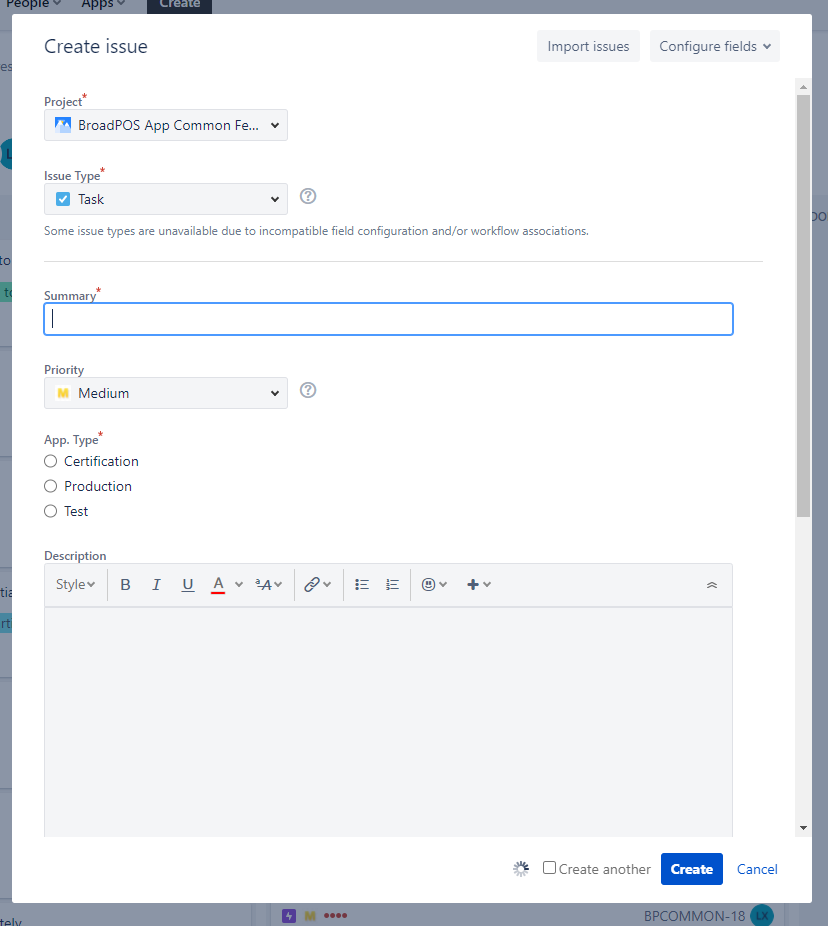The image size is (828, 926).
Task: Select the Production app type
Action: click(51, 486)
